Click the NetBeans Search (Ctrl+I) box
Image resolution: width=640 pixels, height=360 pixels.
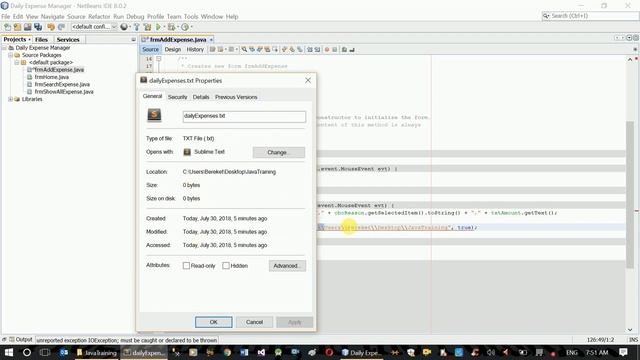coord(590,16)
